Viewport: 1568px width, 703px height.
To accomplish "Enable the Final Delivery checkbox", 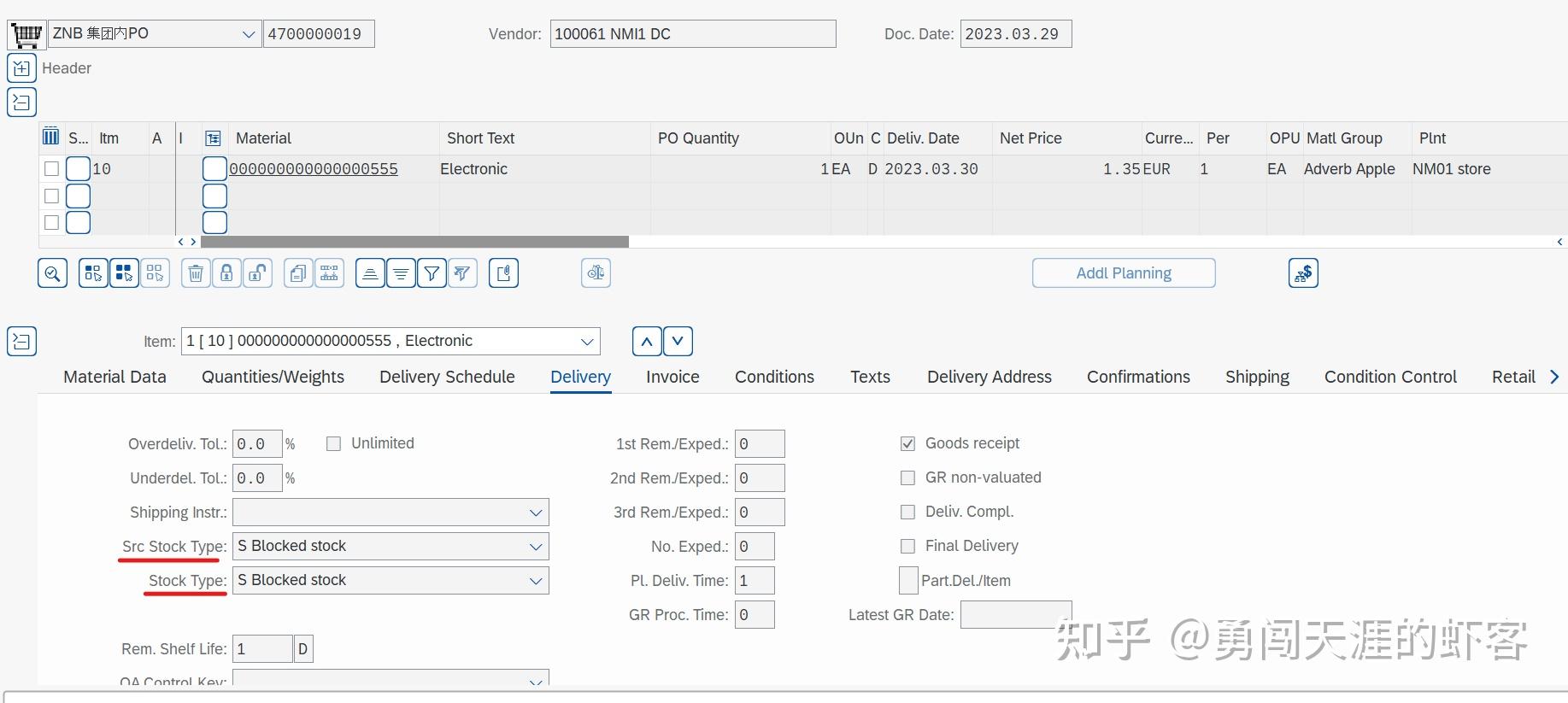I will (907, 546).
